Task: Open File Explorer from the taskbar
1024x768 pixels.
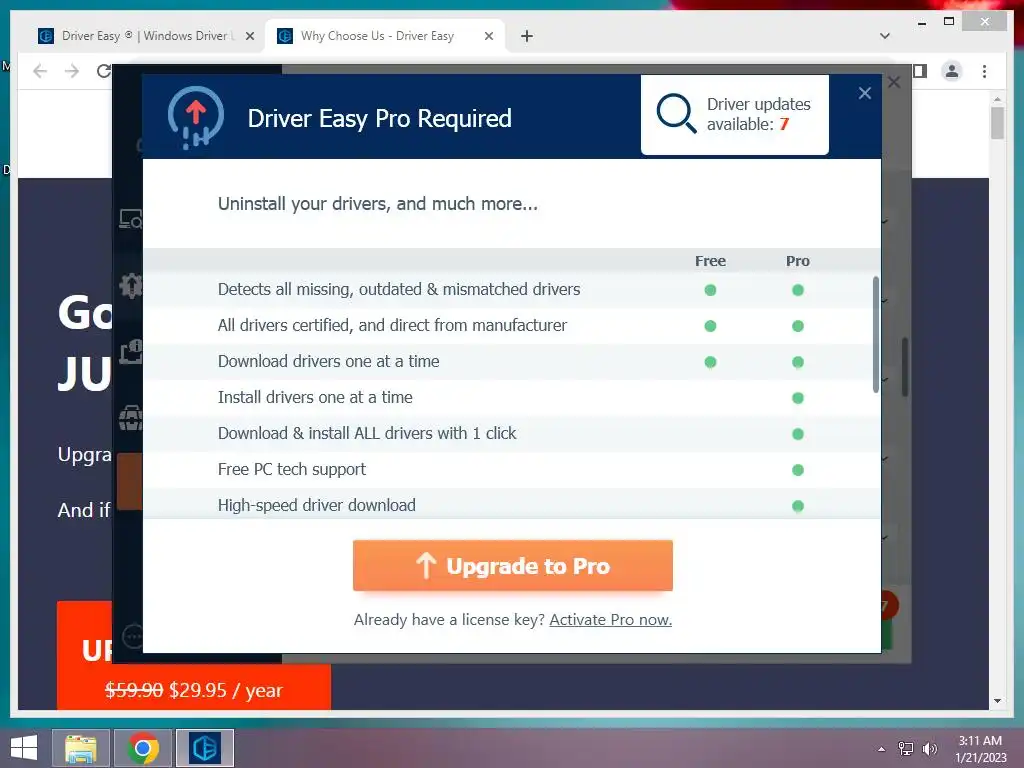Action: tap(80, 748)
